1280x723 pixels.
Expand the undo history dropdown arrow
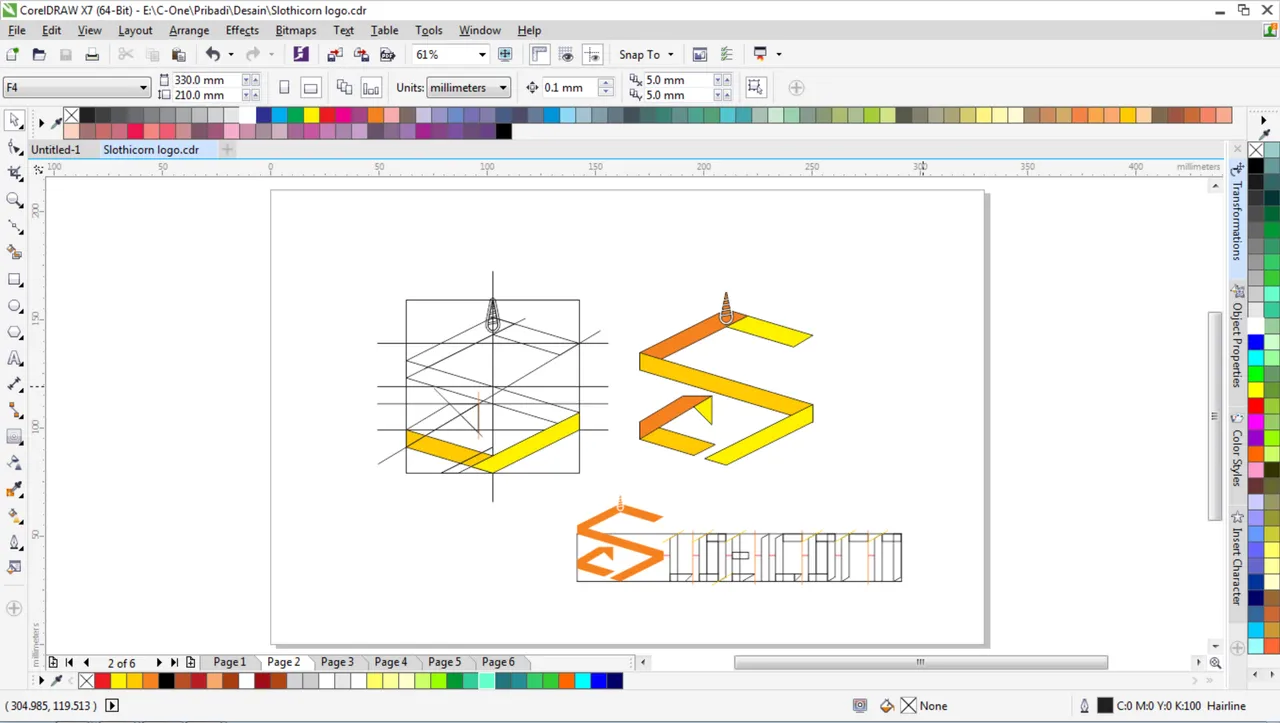pos(230,54)
